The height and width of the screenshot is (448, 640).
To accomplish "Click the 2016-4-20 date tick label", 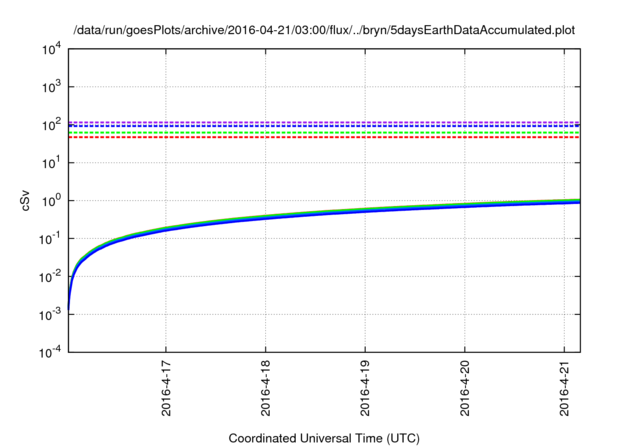I will coord(465,388).
